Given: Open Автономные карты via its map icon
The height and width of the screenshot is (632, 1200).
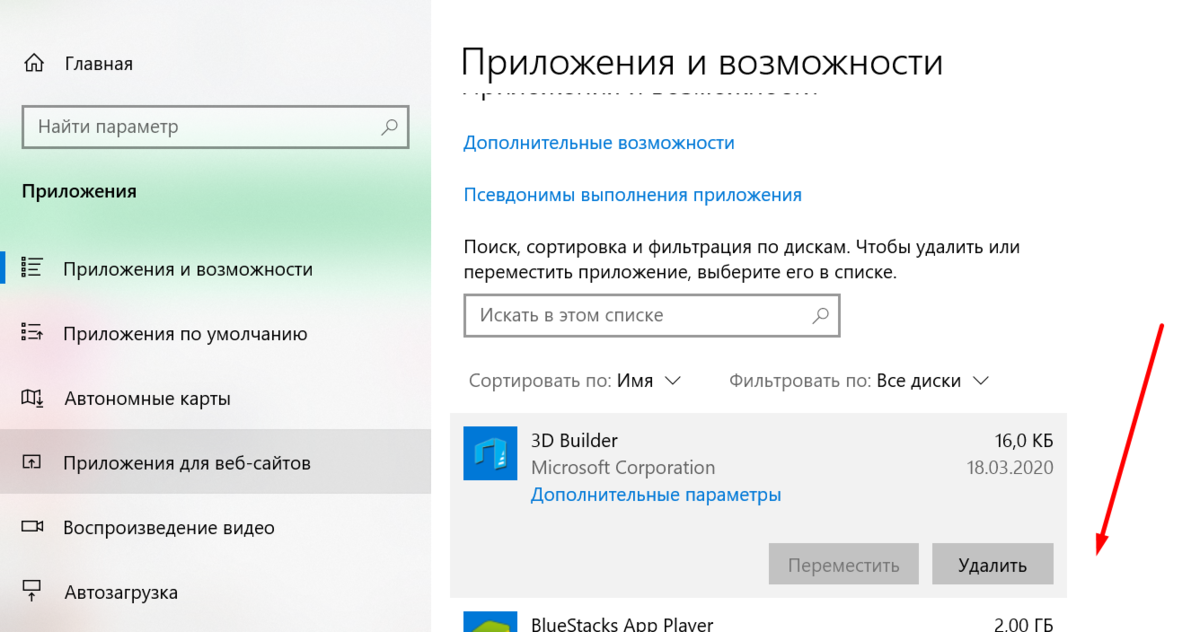Looking at the screenshot, I should coord(32,399).
